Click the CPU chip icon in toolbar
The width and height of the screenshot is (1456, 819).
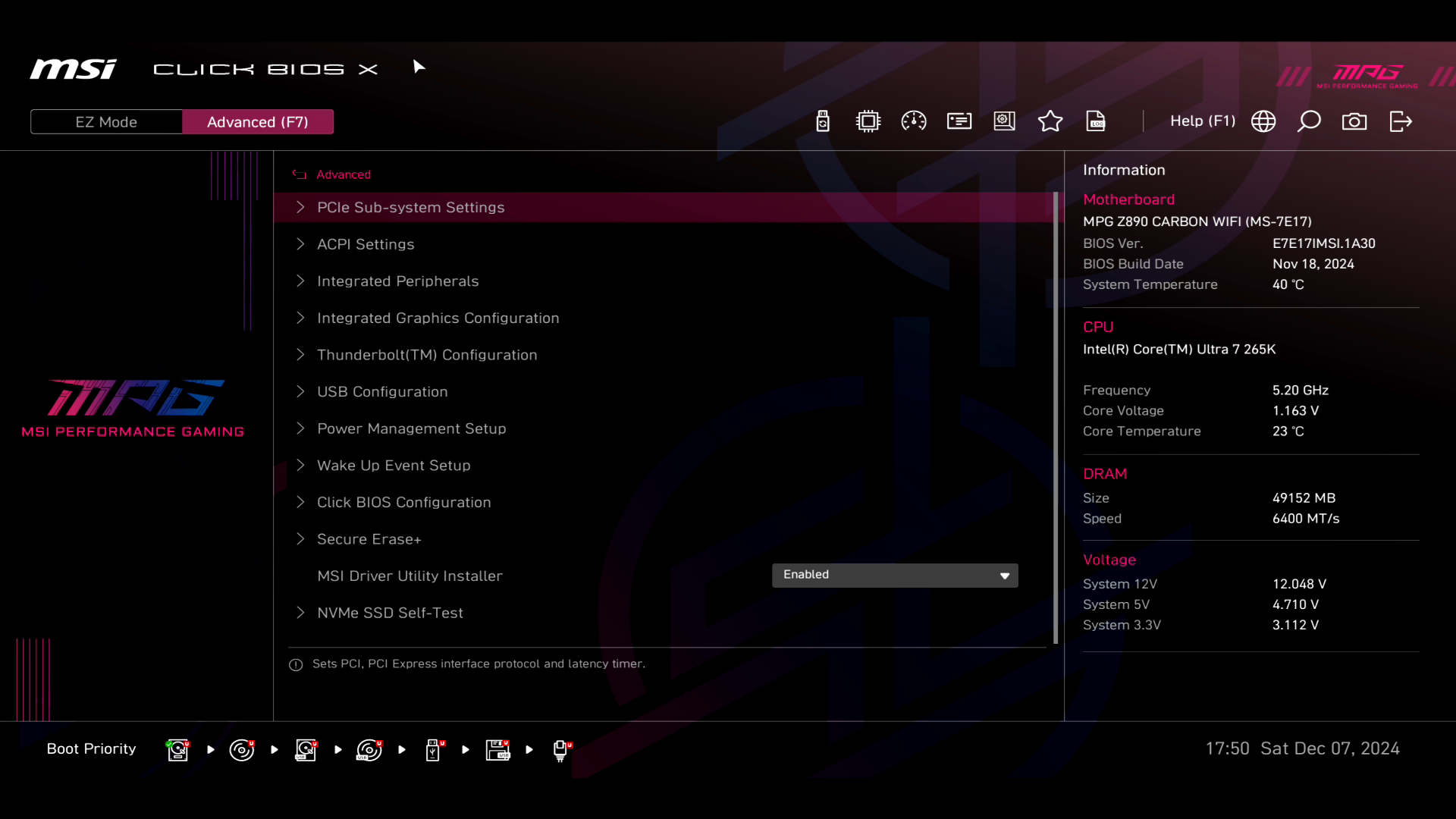click(x=868, y=121)
